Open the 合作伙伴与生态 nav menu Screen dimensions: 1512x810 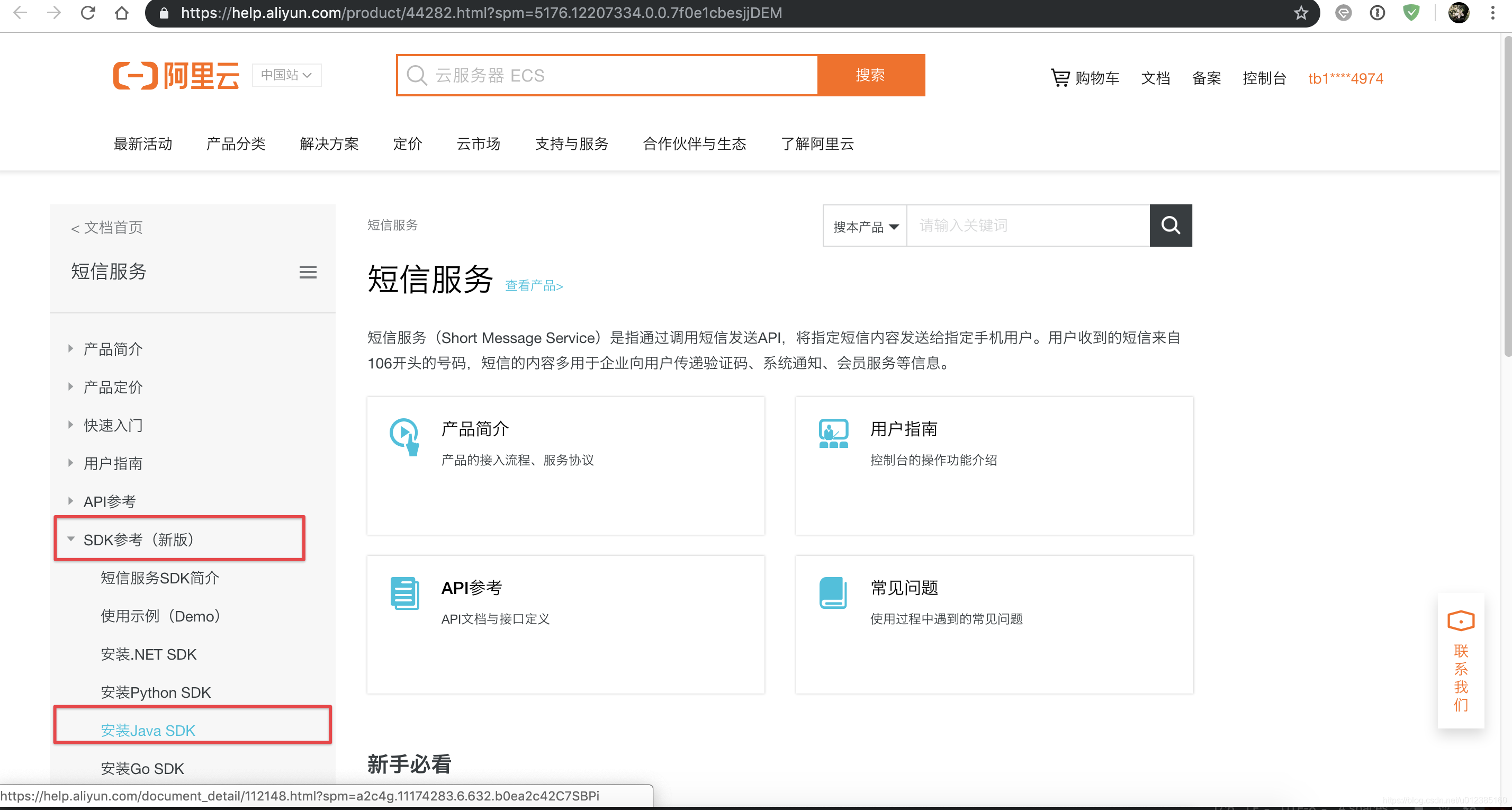click(x=694, y=144)
